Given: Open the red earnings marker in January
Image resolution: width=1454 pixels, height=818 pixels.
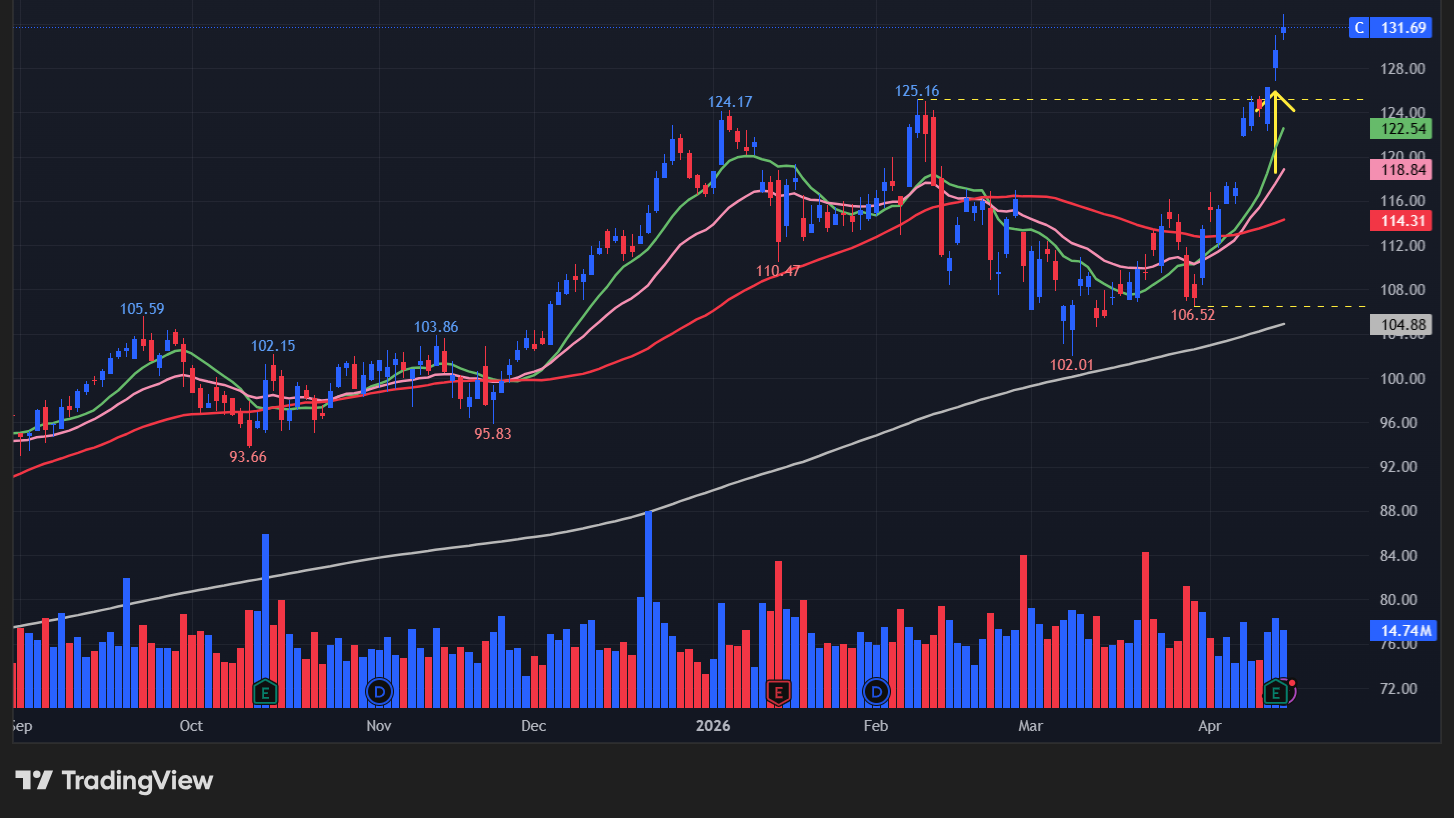Looking at the screenshot, I should [777, 690].
